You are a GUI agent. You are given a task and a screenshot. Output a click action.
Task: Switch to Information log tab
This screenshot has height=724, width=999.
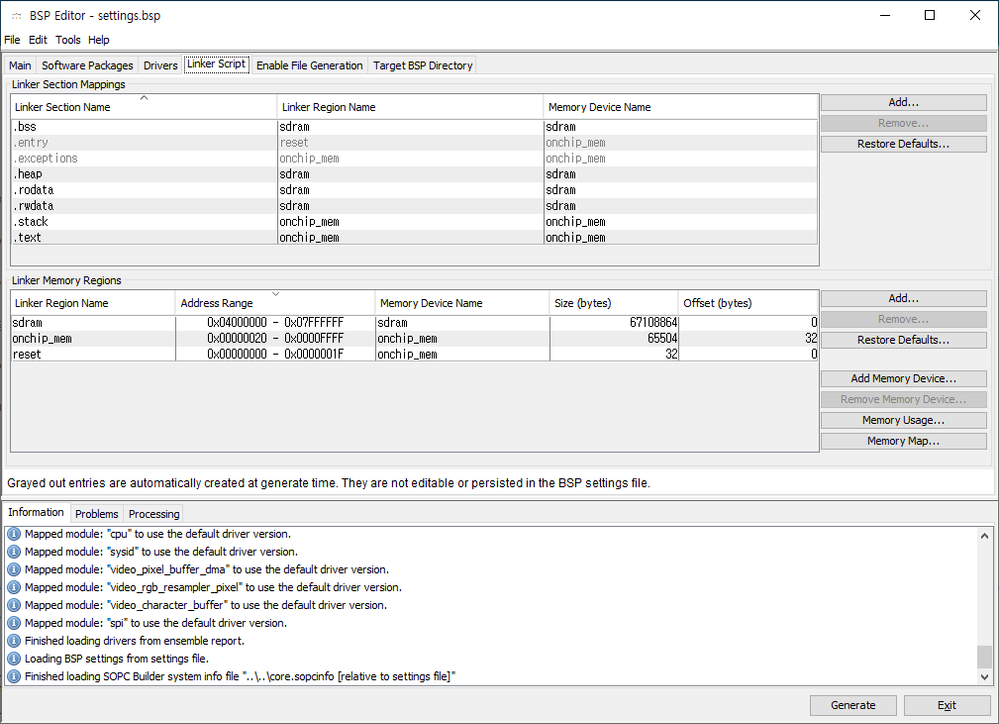coord(36,512)
